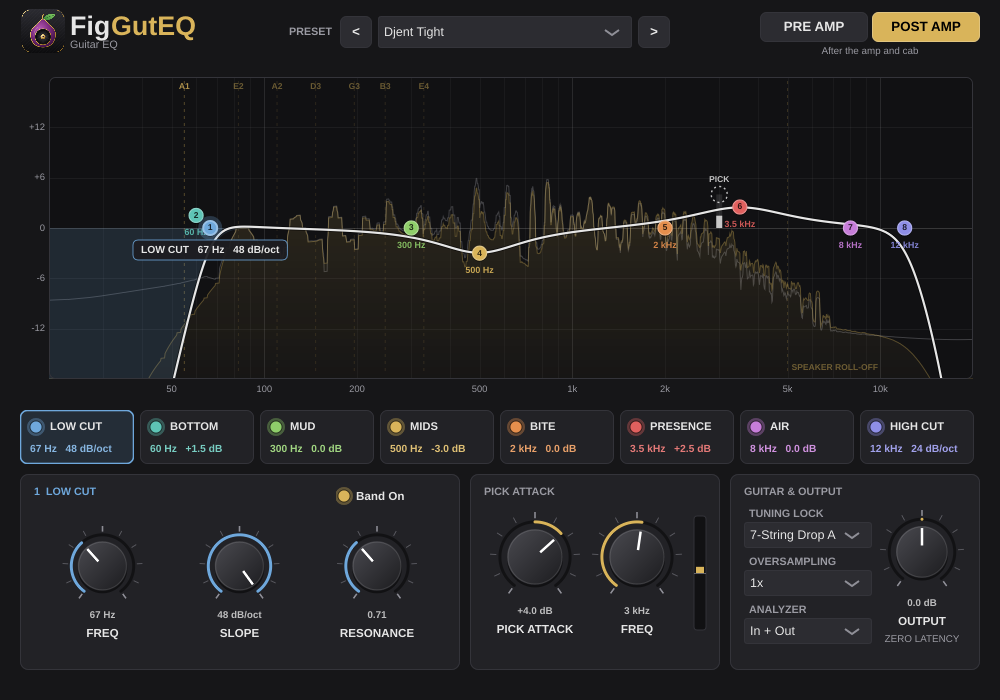This screenshot has width=1000, height=700.
Task: Select EQ node 1 on the graph
Action: [x=210, y=228]
